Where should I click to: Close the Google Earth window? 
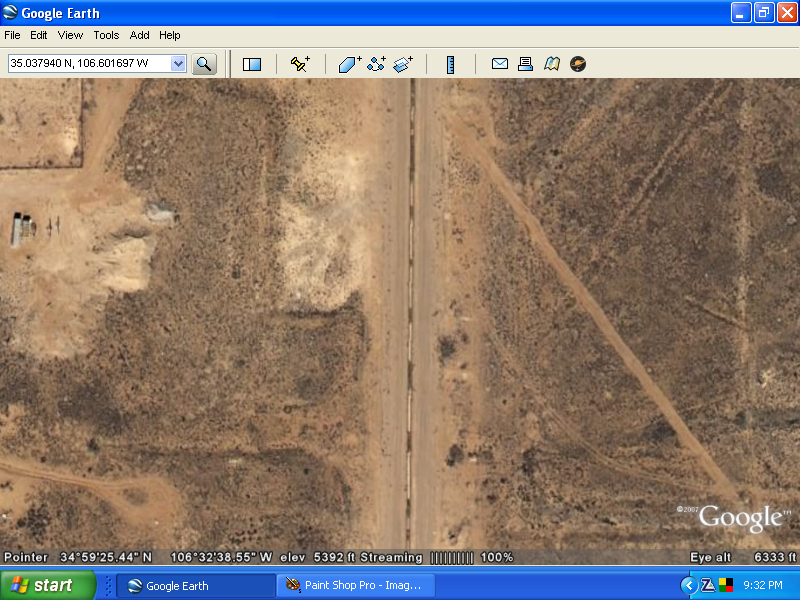(x=787, y=13)
